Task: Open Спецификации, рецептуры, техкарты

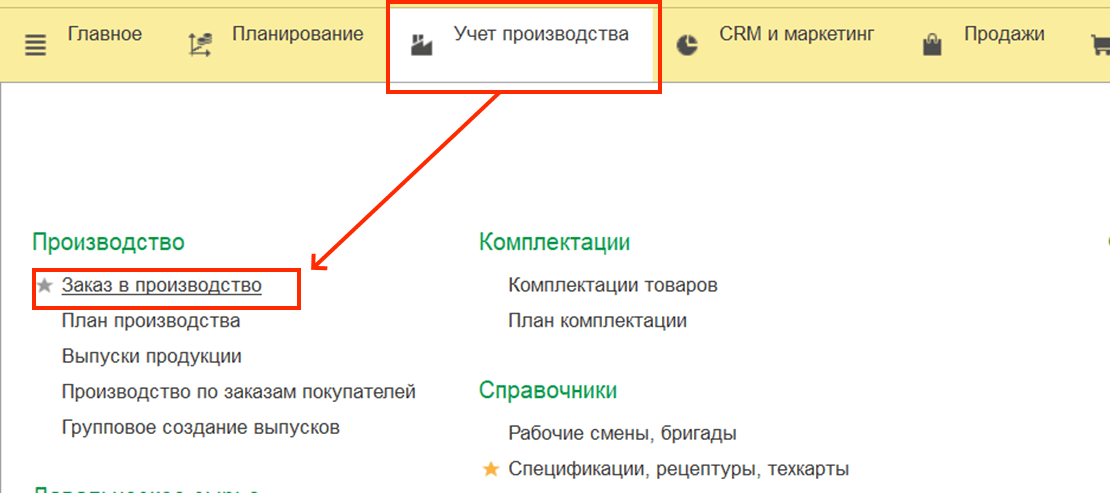Action: (678, 469)
